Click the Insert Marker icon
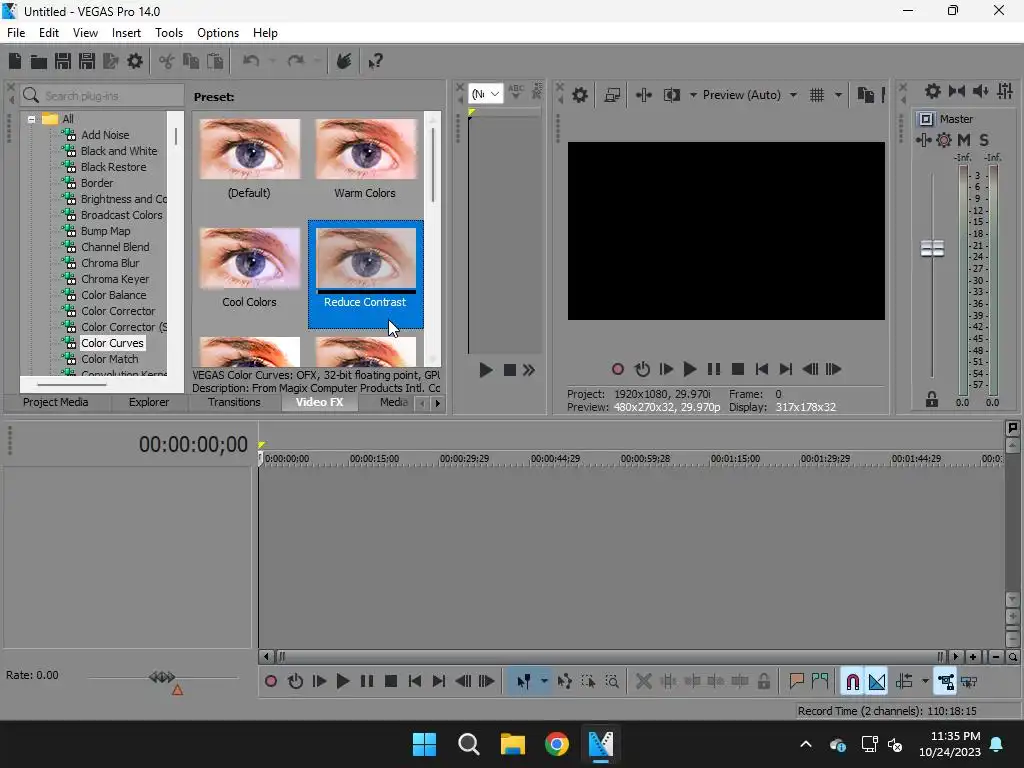1024x768 pixels. (796, 682)
